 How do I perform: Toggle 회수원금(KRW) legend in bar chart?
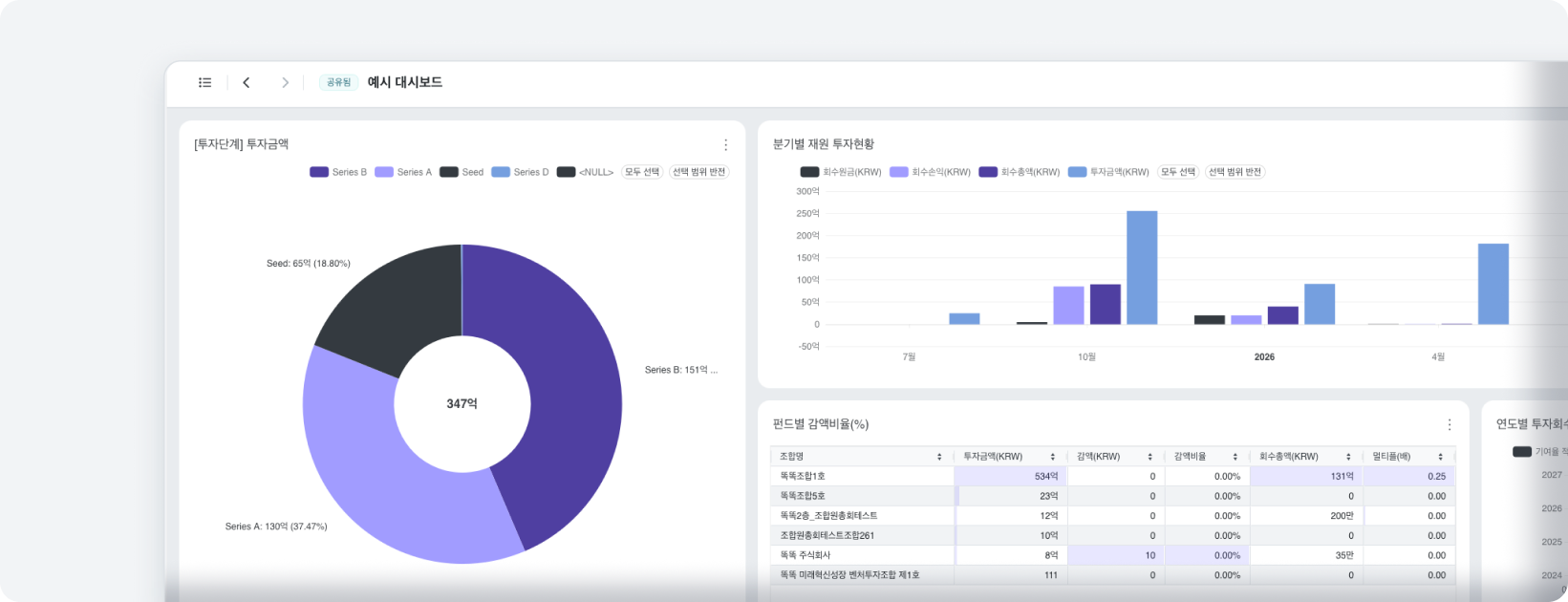841,172
